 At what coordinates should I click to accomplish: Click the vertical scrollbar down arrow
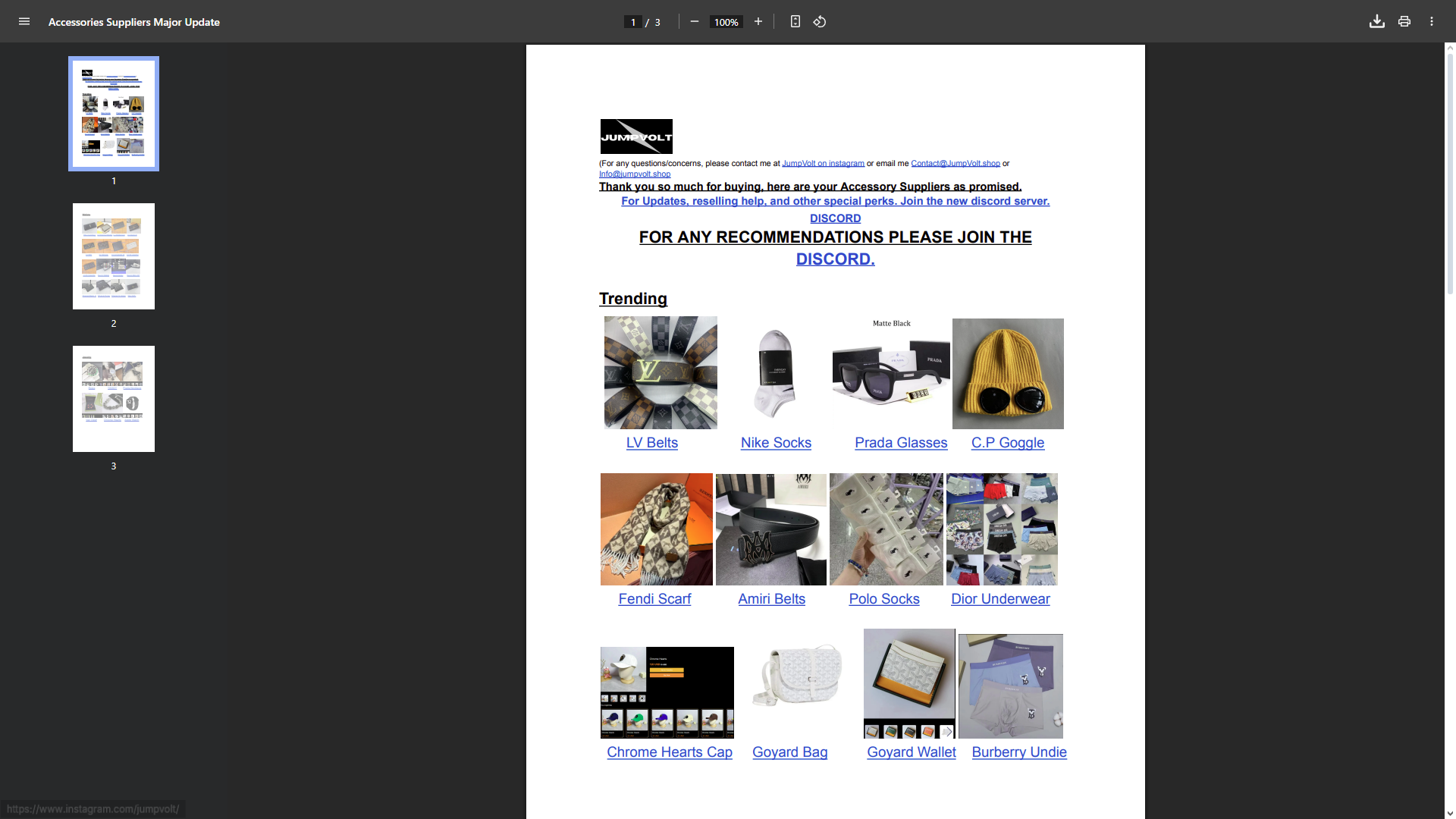[1450, 813]
